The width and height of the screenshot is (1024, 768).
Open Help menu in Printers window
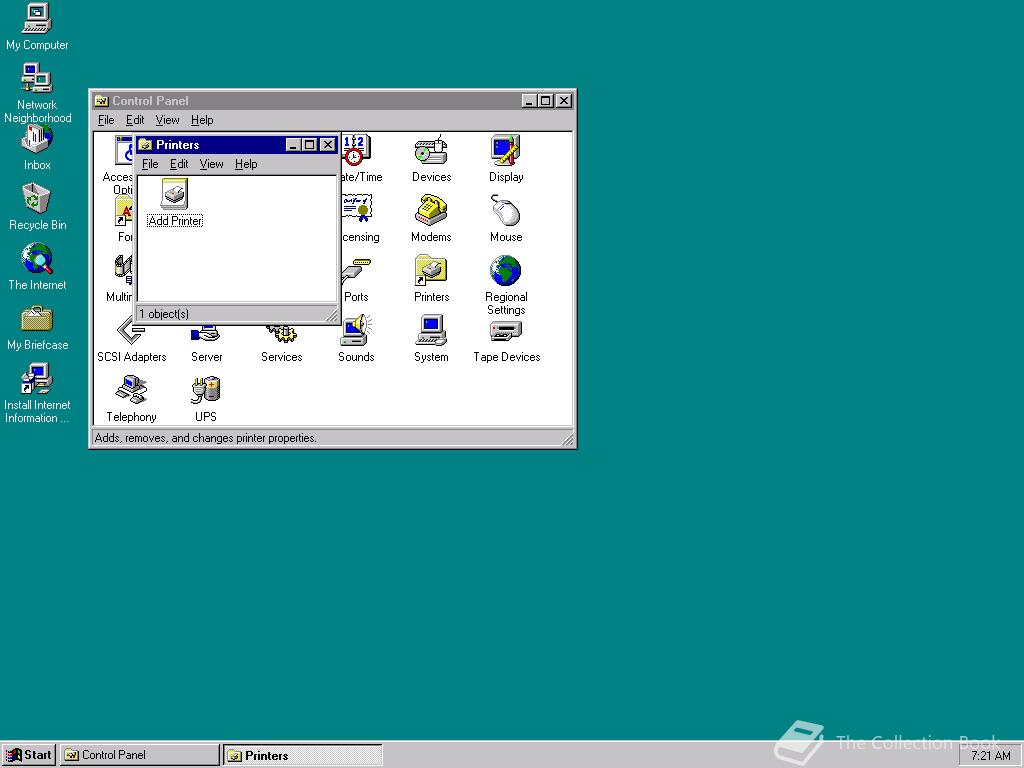click(246, 164)
